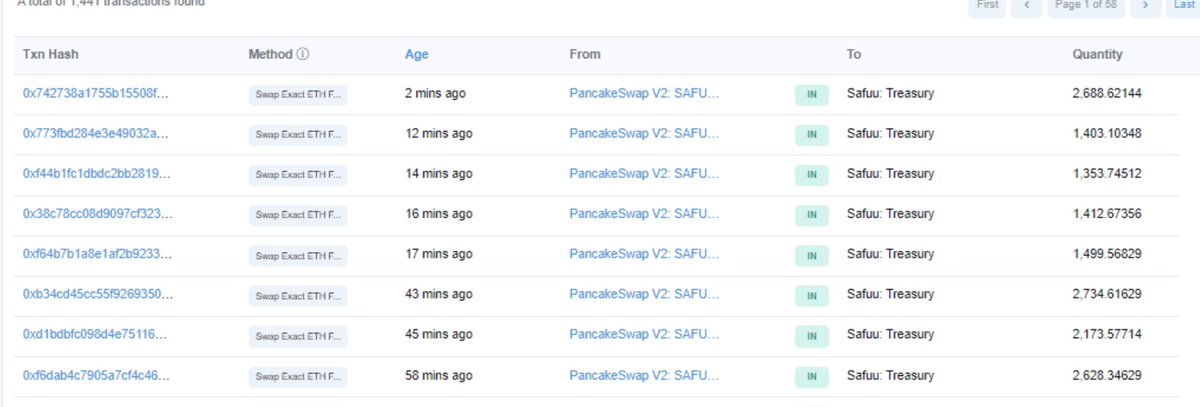This screenshot has width=1200, height=407.
Task: Click Swap Exact ETH method badge, 58 mins ago row
Action: pos(298,377)
